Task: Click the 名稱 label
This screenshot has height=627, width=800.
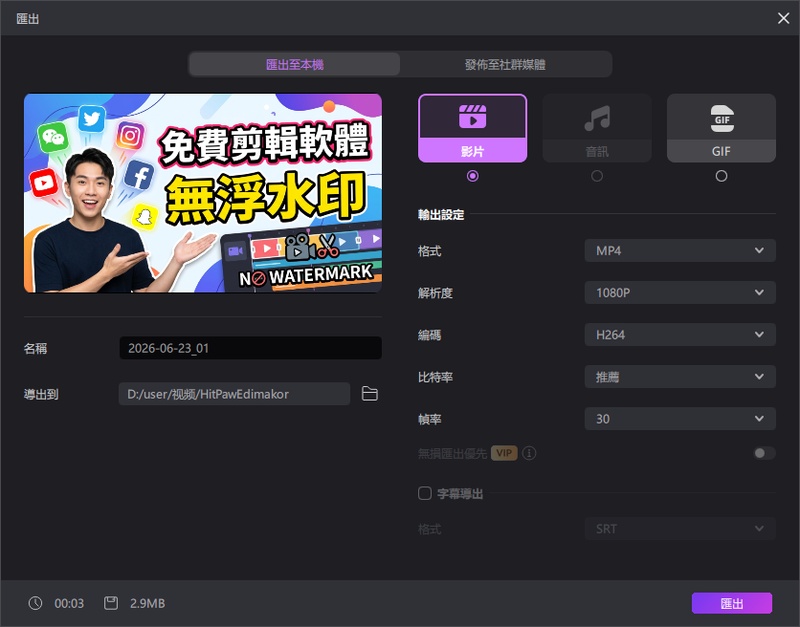Action: point(35,348)
